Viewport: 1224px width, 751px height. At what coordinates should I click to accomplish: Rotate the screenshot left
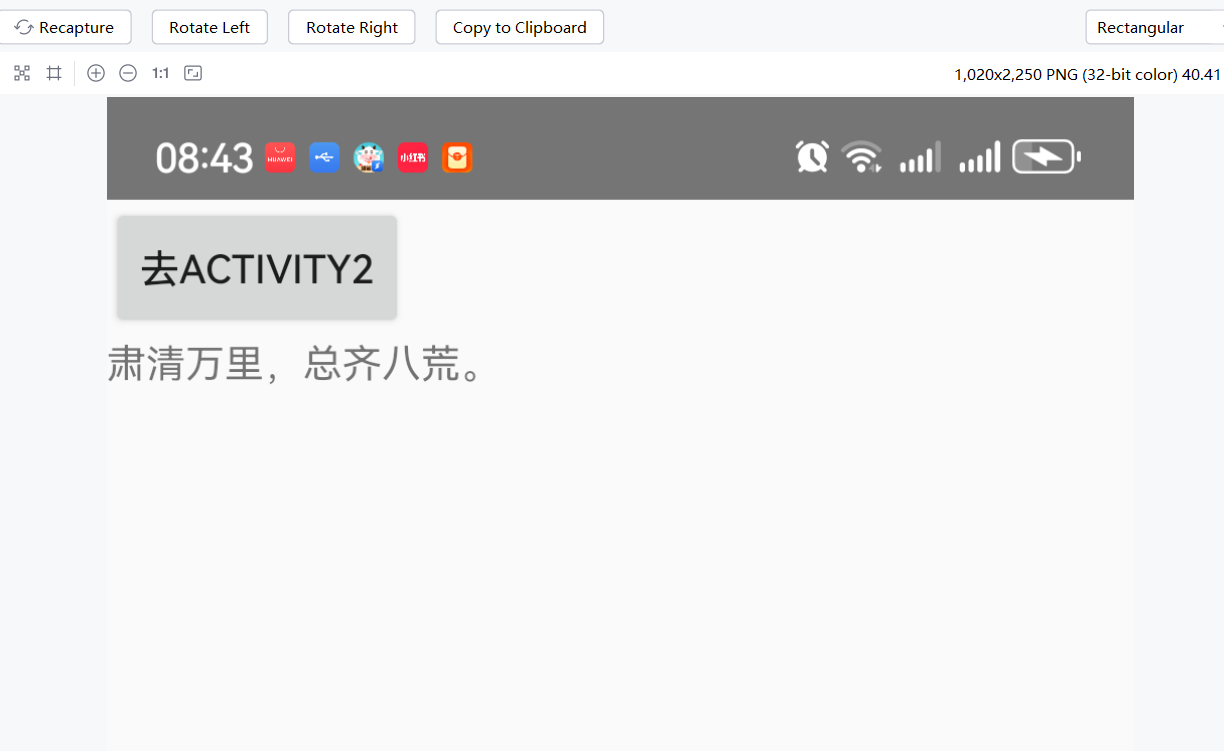(210, 27)
